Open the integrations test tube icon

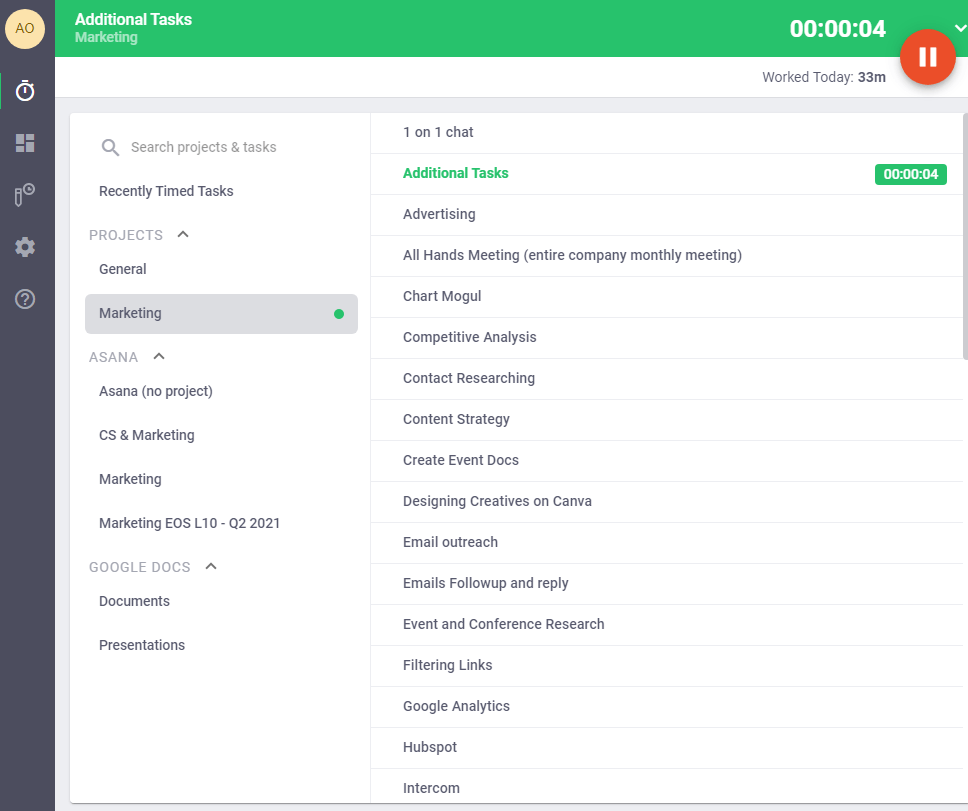point(25,195)
